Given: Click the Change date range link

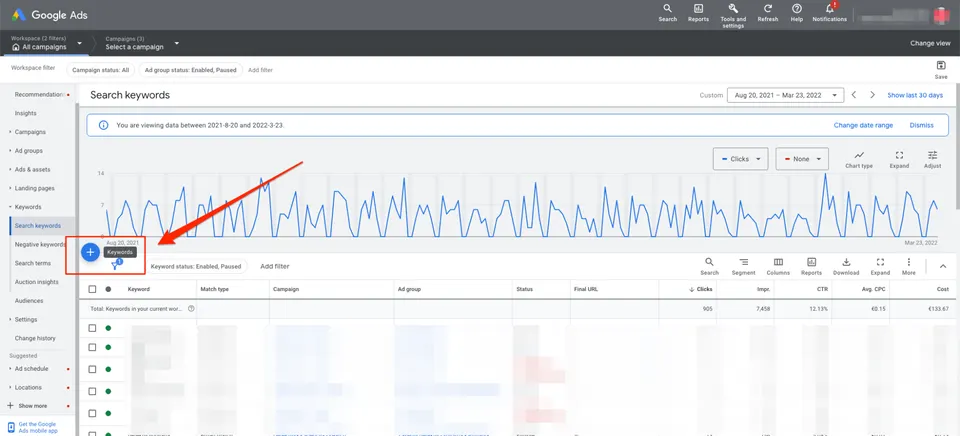Looking at the screenshot, I should point(863,125).
